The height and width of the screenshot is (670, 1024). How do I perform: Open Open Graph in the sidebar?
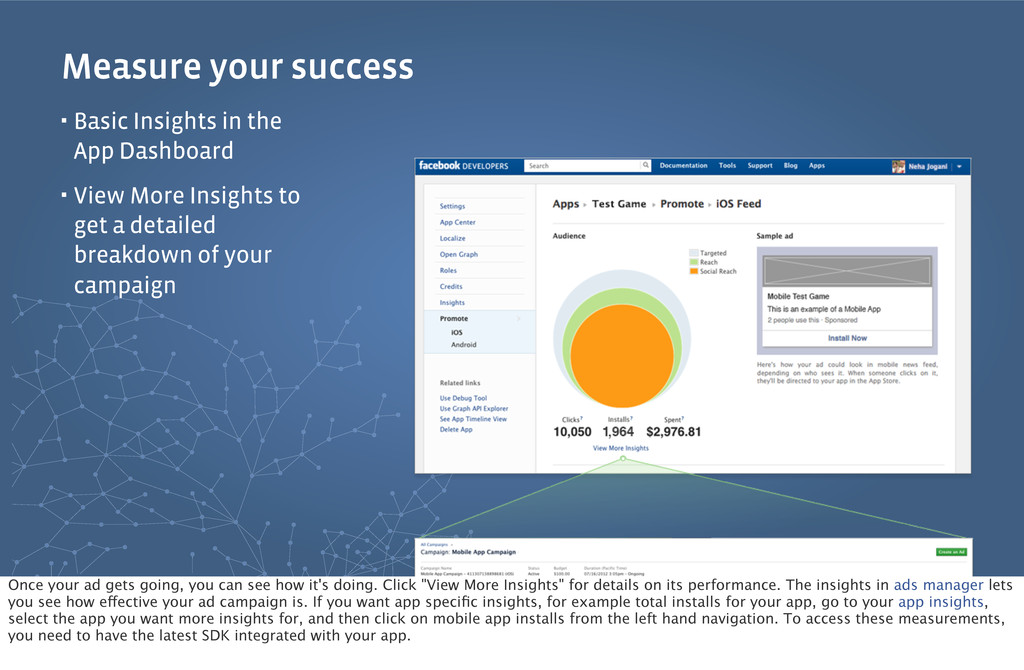[458, 255]
